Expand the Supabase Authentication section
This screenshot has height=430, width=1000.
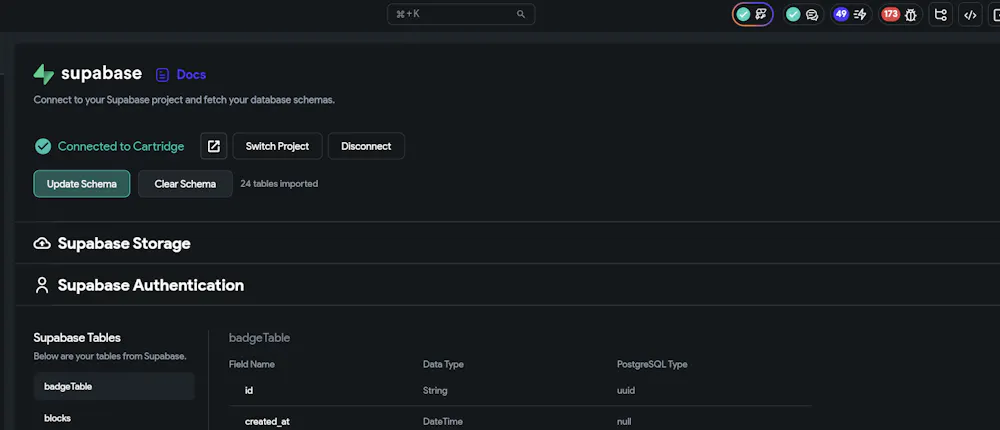(x=150, y=285)
